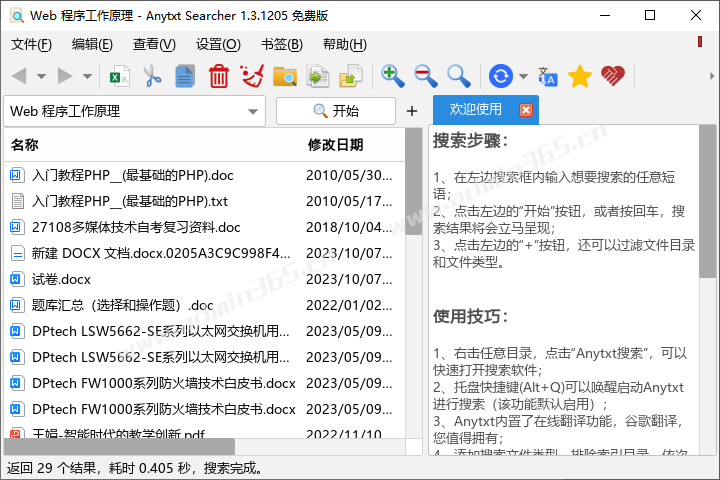The width and height of the screenshot is (720, 480).
Task: Click the yellow star bookmark icon
Action: point(580,76)
